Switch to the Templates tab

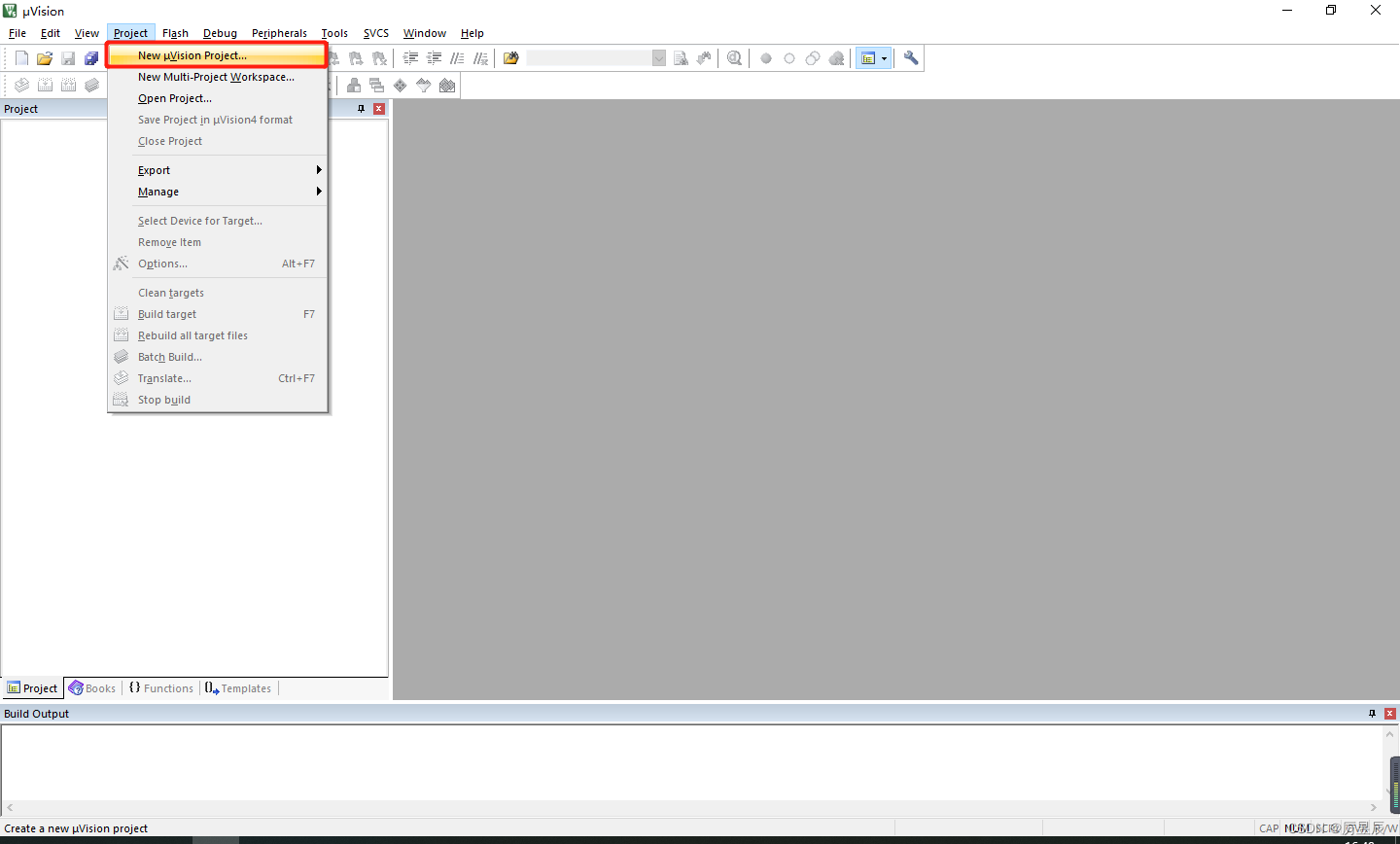point(238,688)
